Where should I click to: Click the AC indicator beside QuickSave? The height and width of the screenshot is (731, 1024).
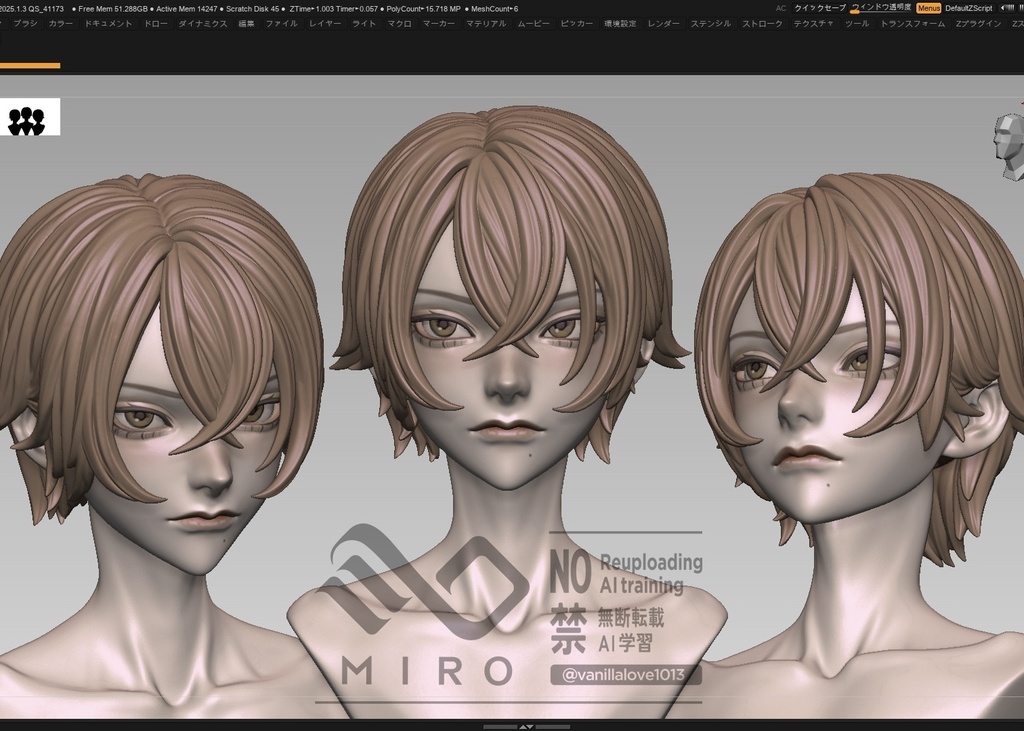pos(781,8)
